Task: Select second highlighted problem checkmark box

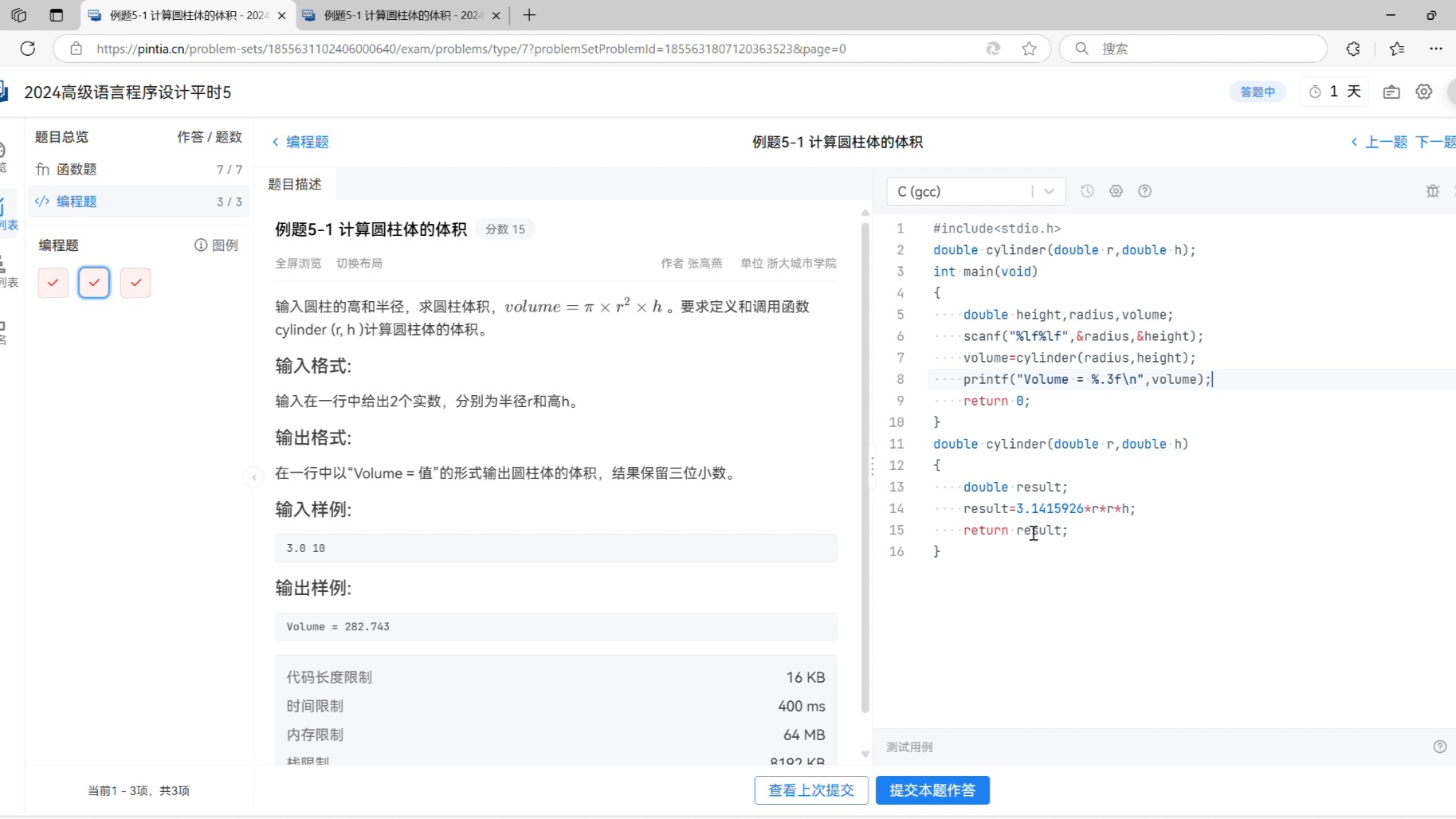Action: [94, 283]
